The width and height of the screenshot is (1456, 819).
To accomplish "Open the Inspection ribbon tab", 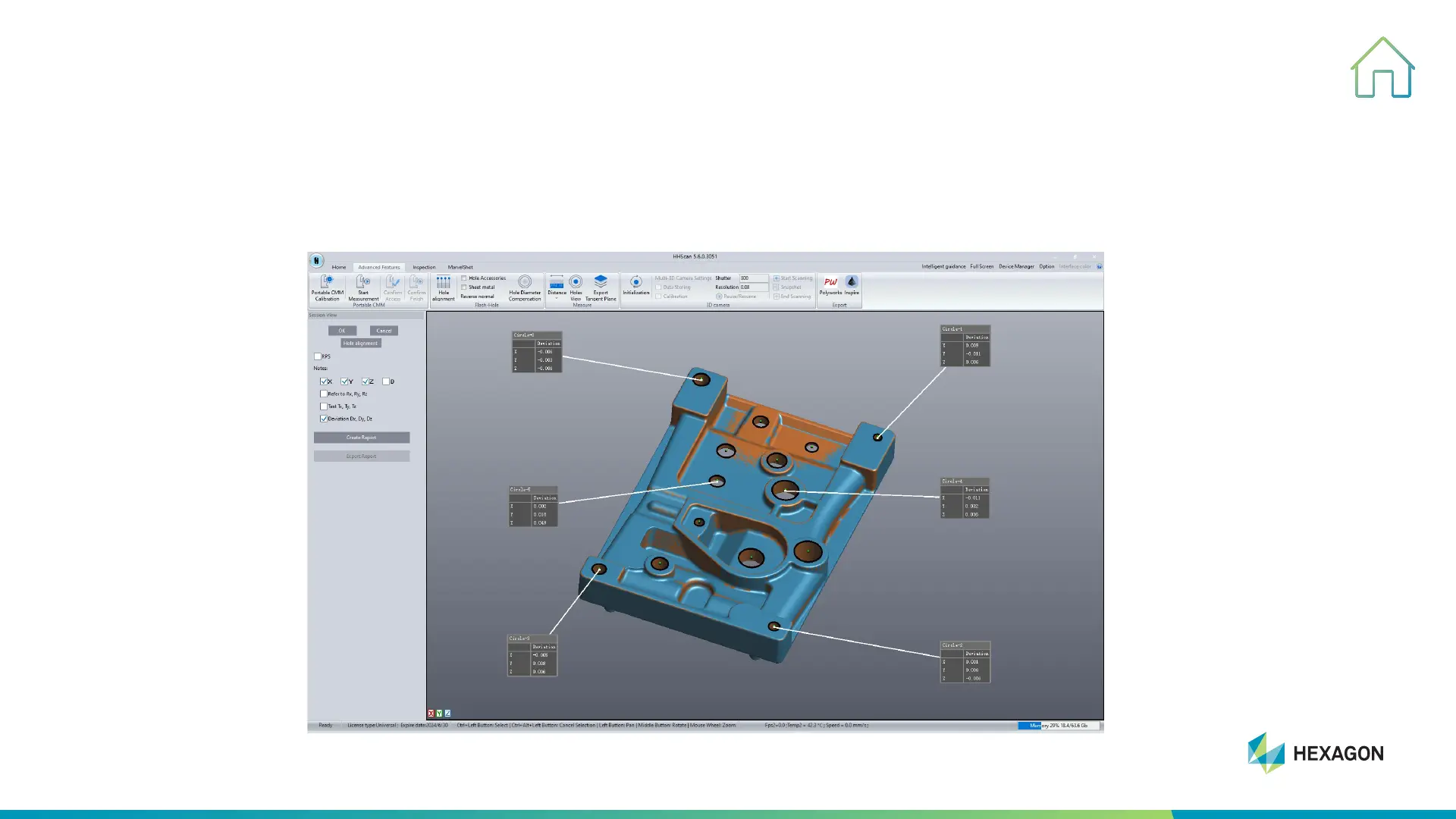I will pyautogui.click(x=424, y=267).
